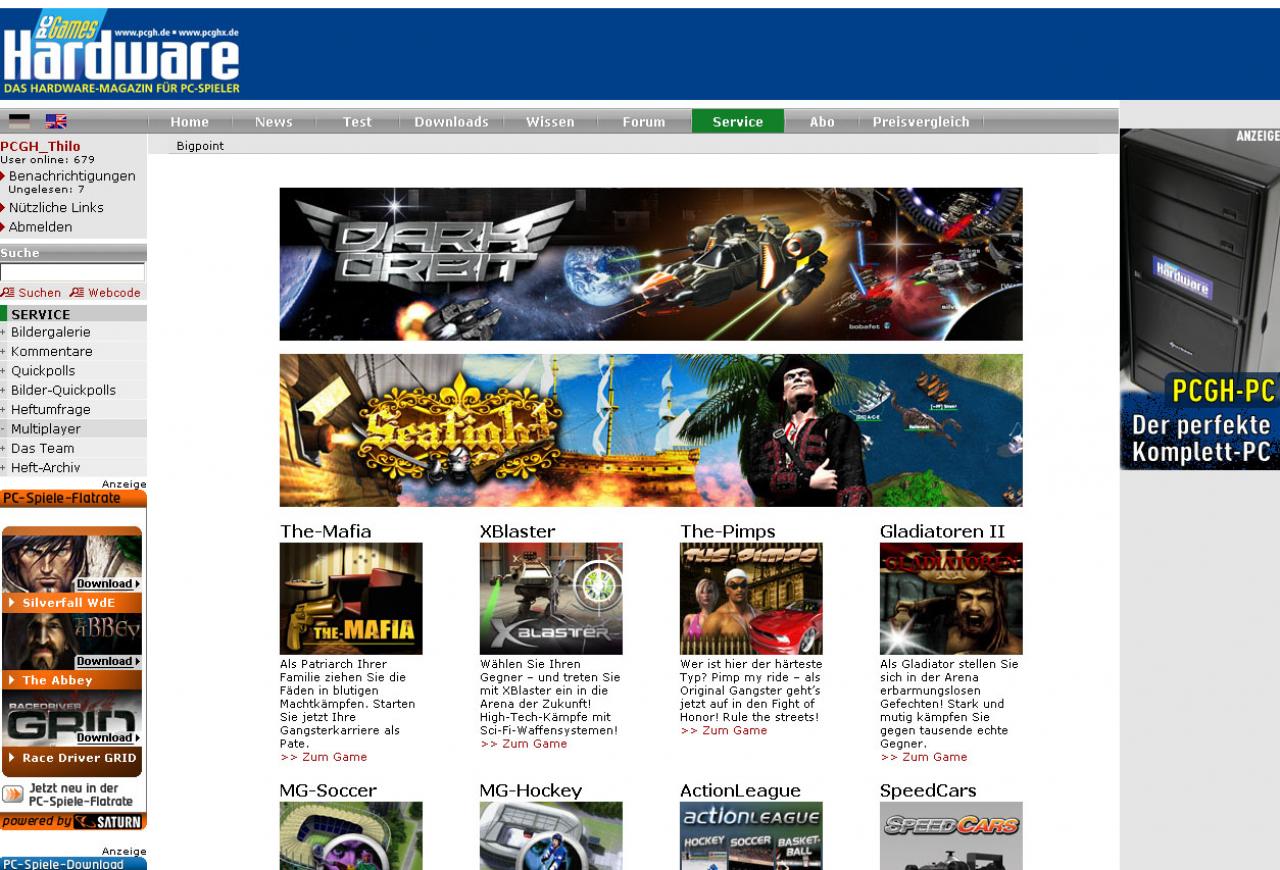Screen dimensions: 1280x870
Task: Click Download button on Silverfall image
Action: coord(108,584)
